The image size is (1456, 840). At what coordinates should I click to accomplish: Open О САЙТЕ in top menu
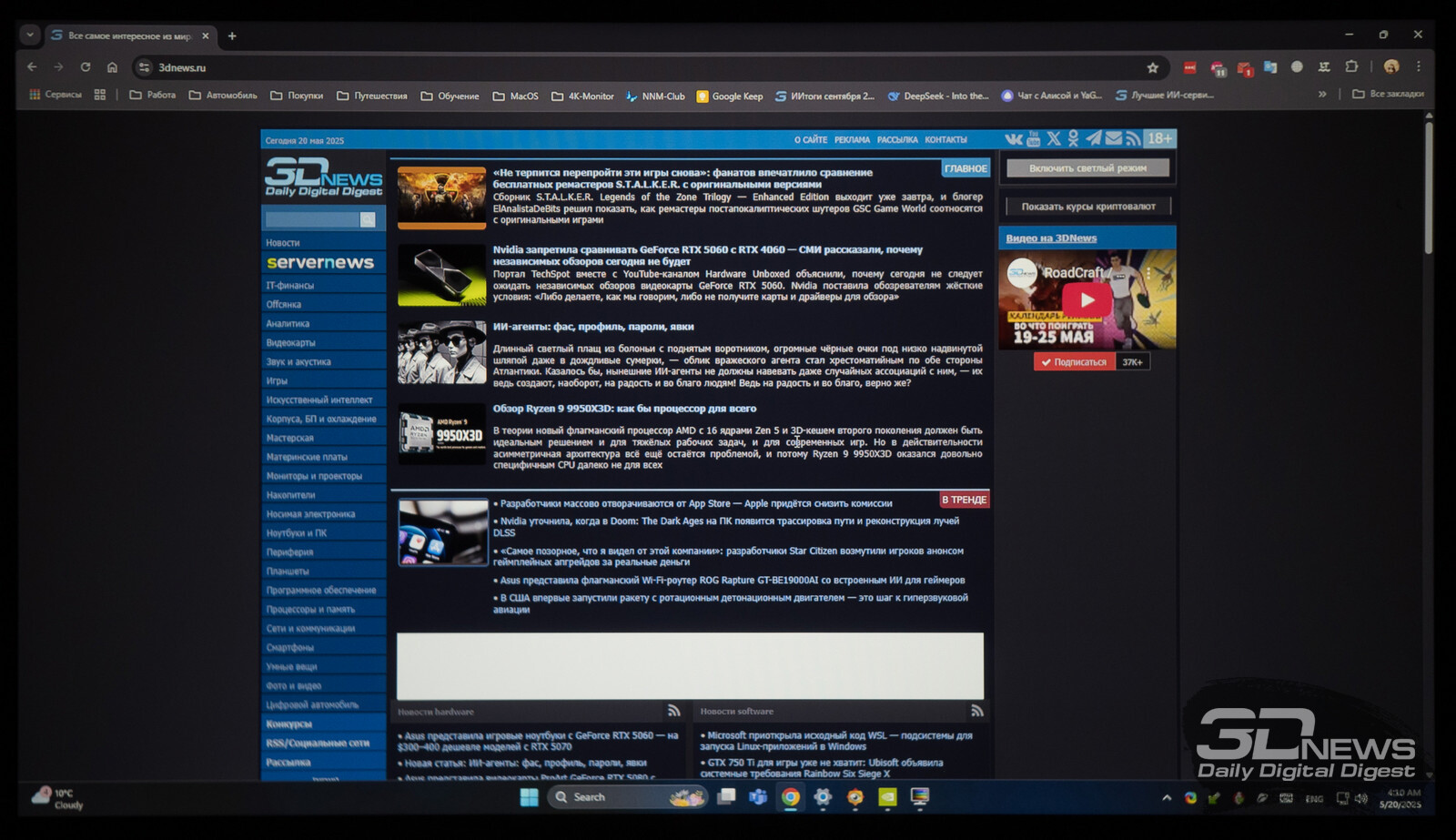[811, 140]
